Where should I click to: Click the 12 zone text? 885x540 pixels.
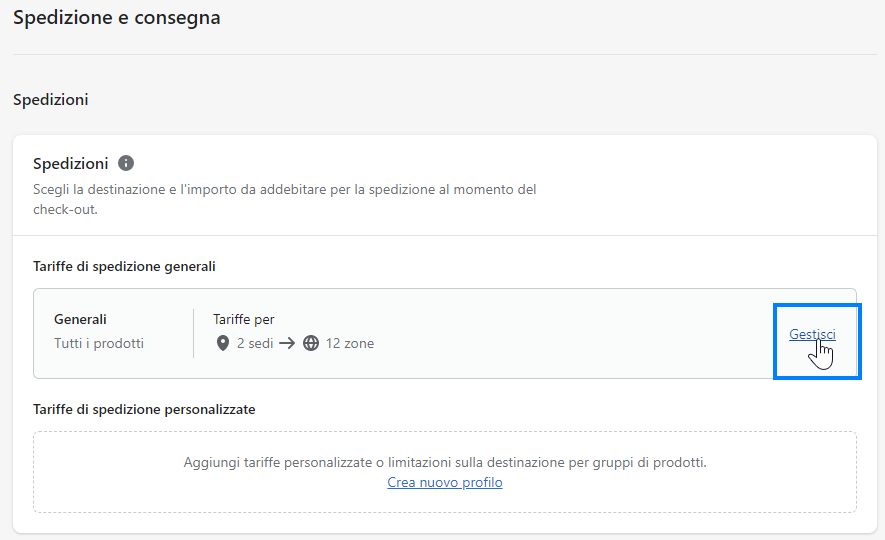[x=350, y=343]
